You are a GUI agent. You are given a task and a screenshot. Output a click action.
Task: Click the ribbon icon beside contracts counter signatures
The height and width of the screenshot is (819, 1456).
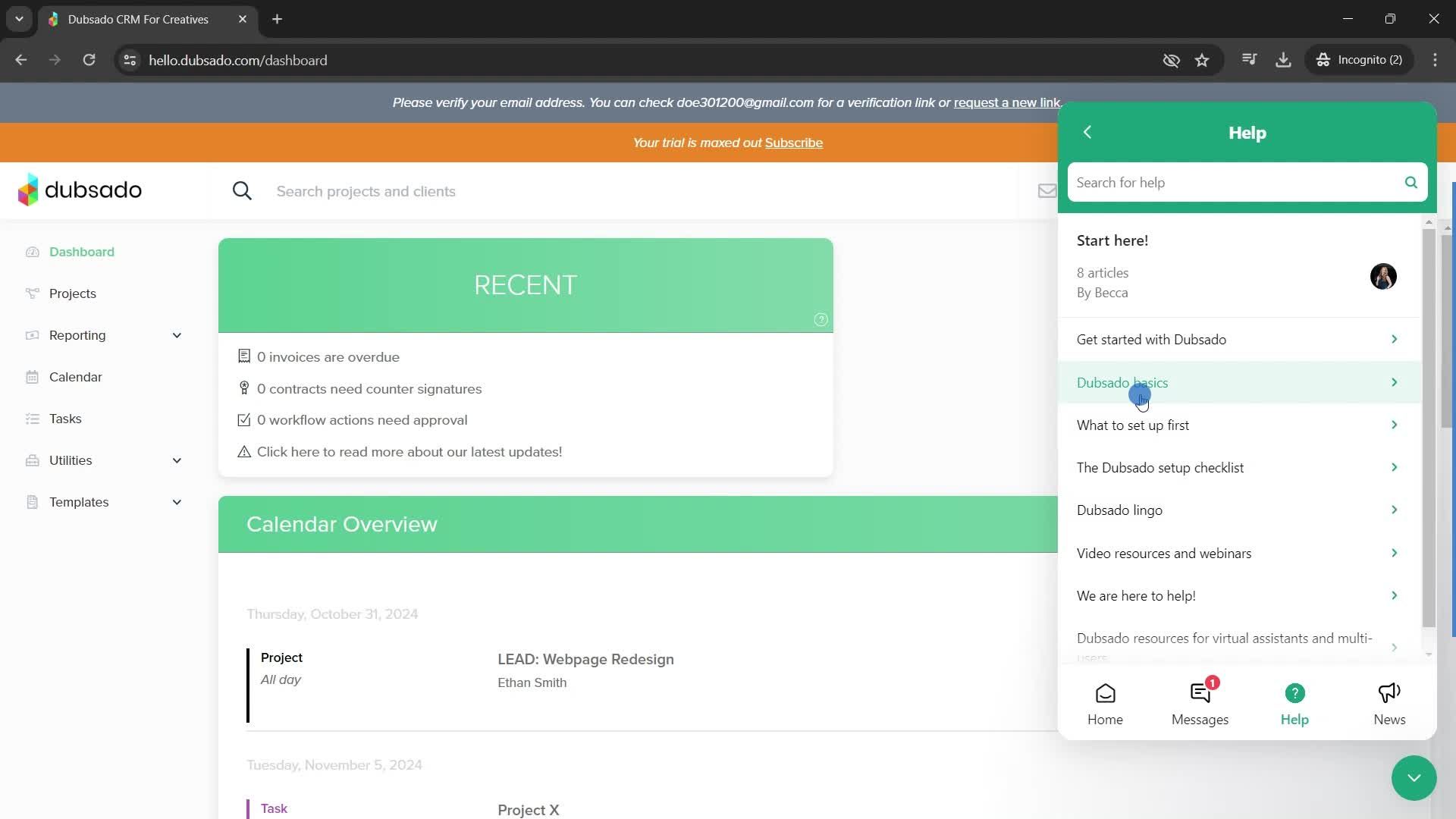click(x=244, y=388)
